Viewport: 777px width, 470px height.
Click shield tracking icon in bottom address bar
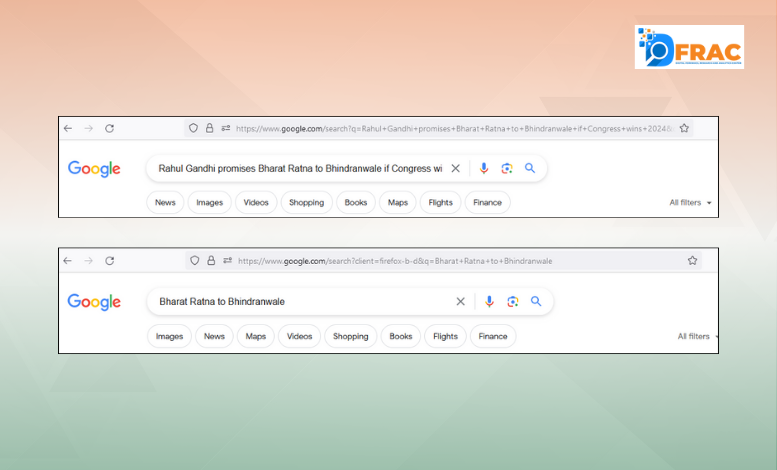point(195,260)
